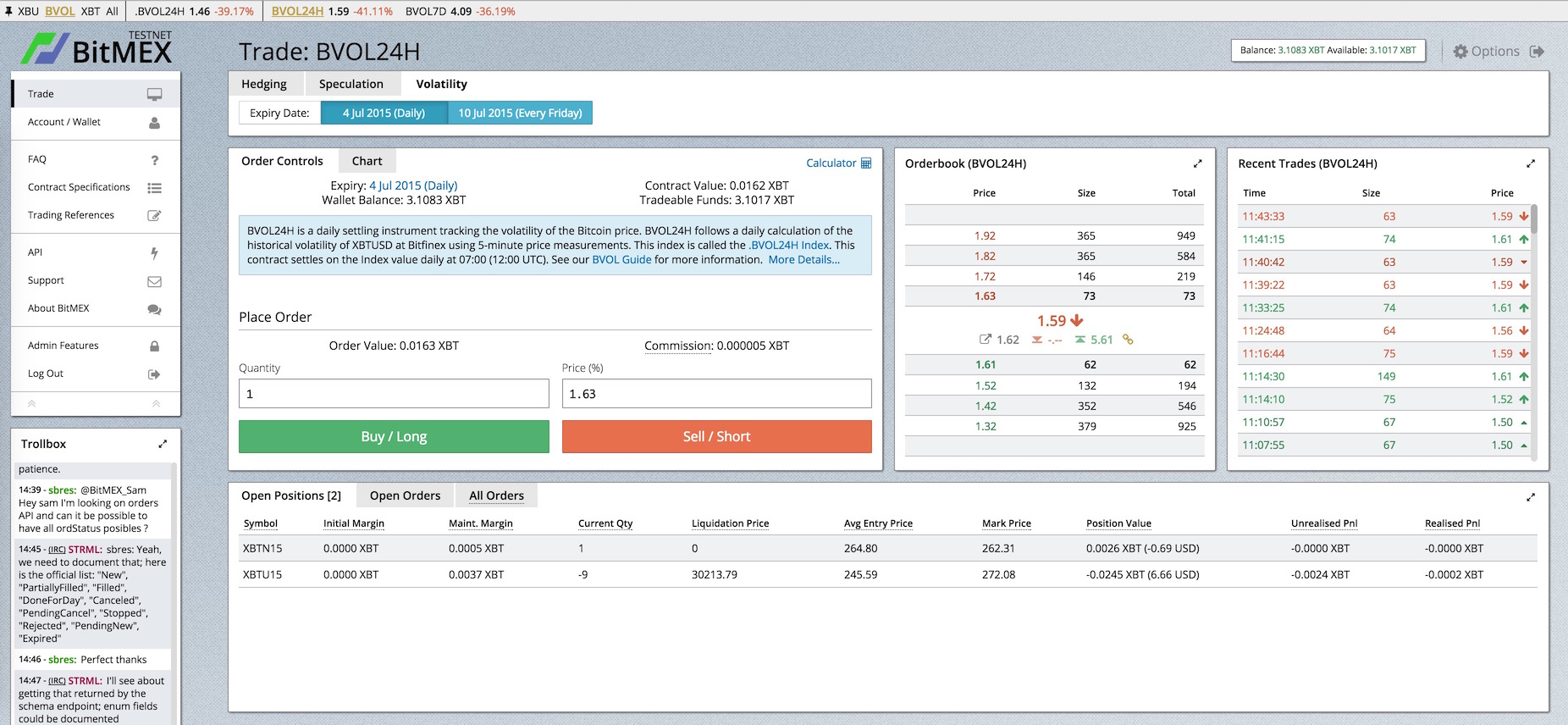
Task: Click the Quantity input field
Action: (394, 394)
